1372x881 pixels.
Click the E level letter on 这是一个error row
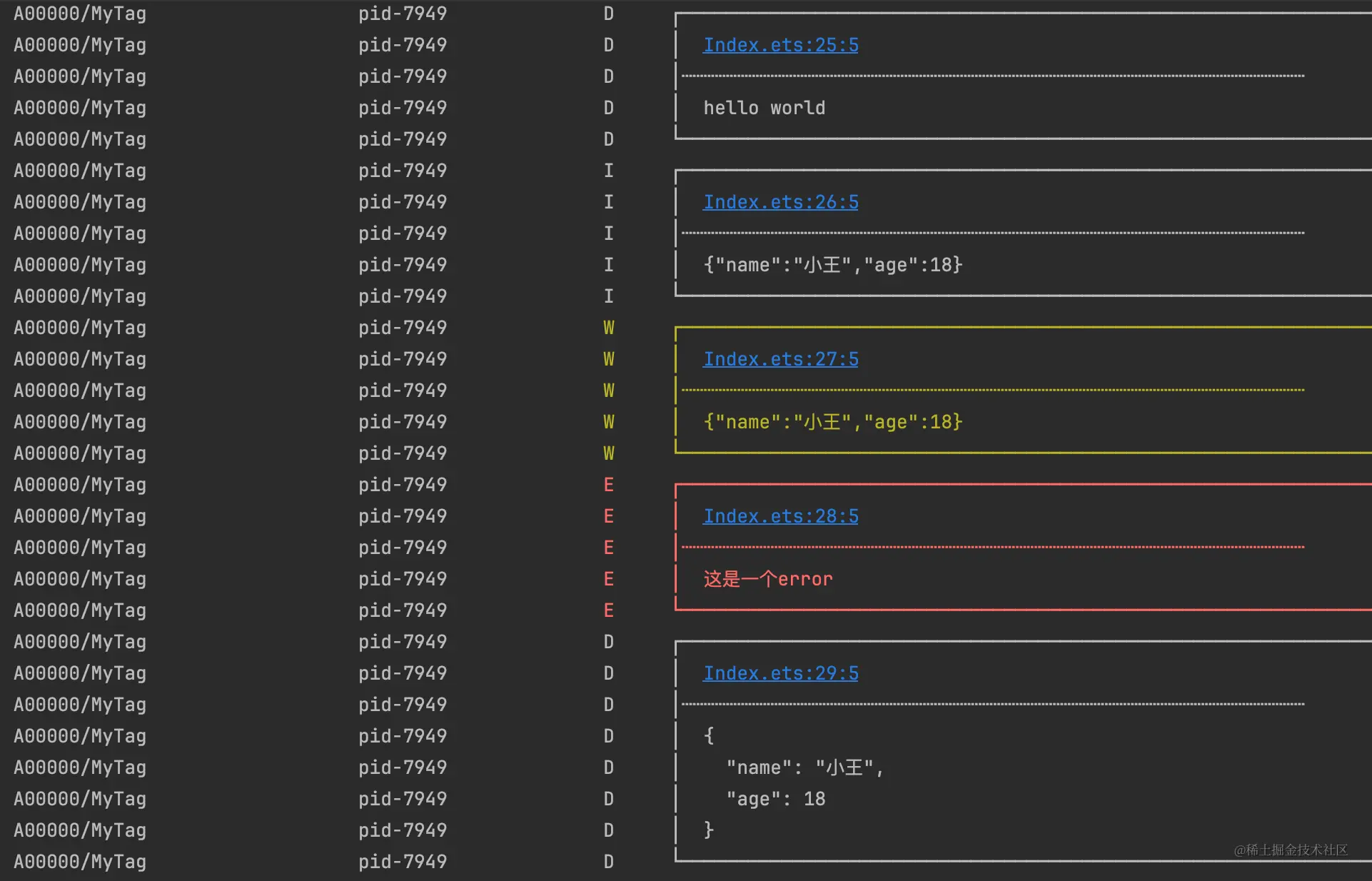[608, 579]
